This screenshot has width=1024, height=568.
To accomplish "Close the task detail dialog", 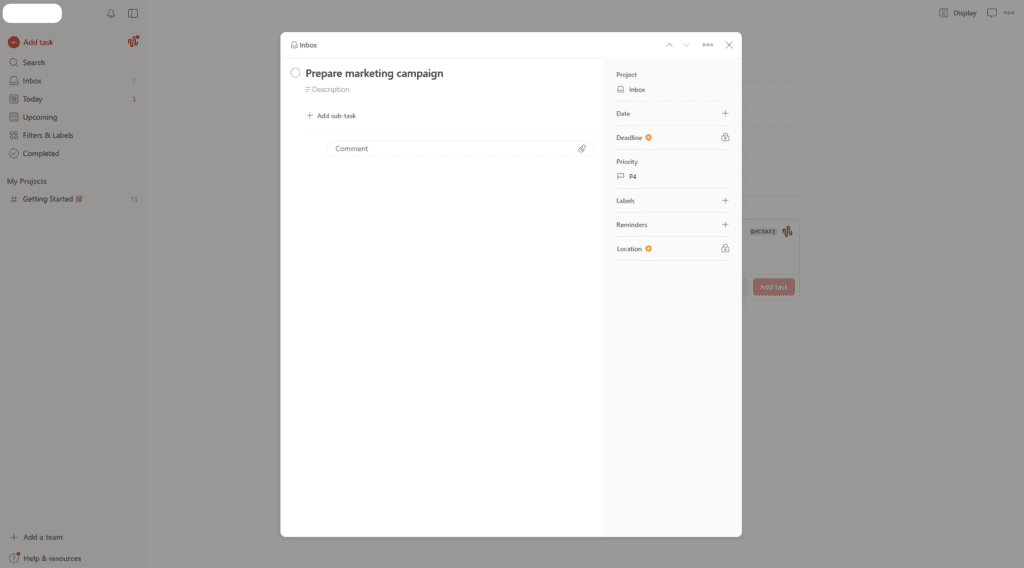I will 729,45.
